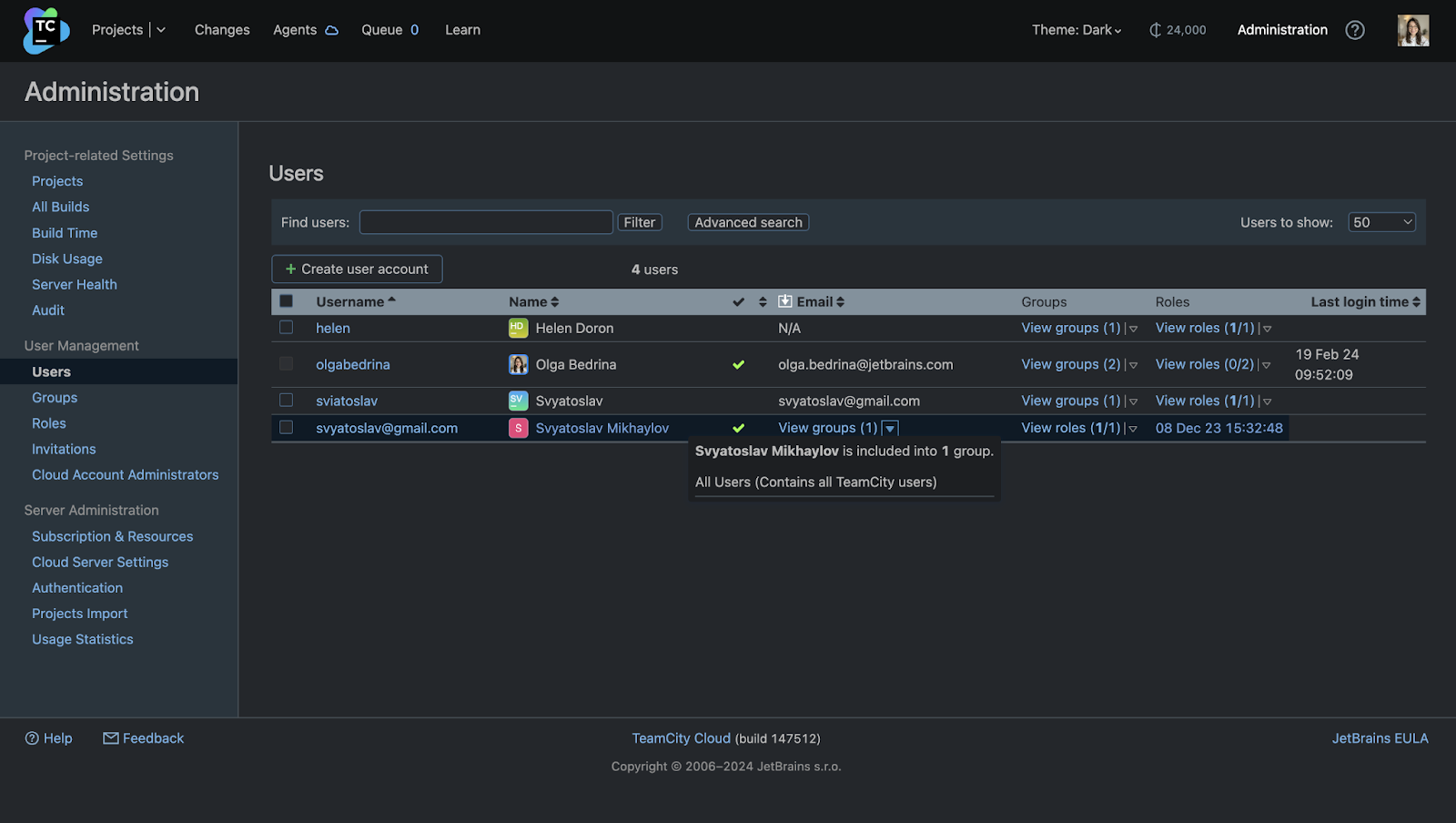
Task: Click the Filter button
Action: [x=640, y=222]
